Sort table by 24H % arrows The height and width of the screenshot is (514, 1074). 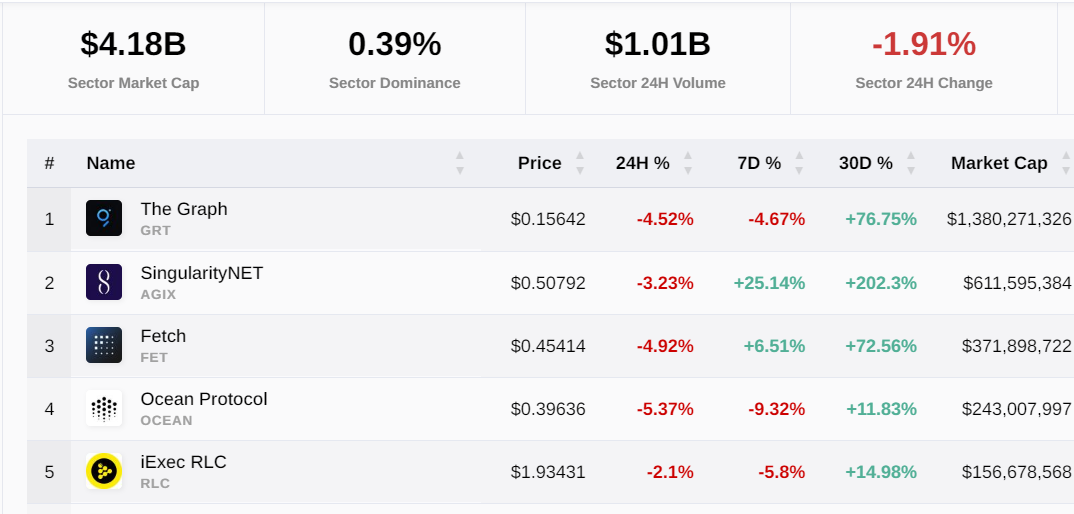pyautogui.click(x=688, y=163)
